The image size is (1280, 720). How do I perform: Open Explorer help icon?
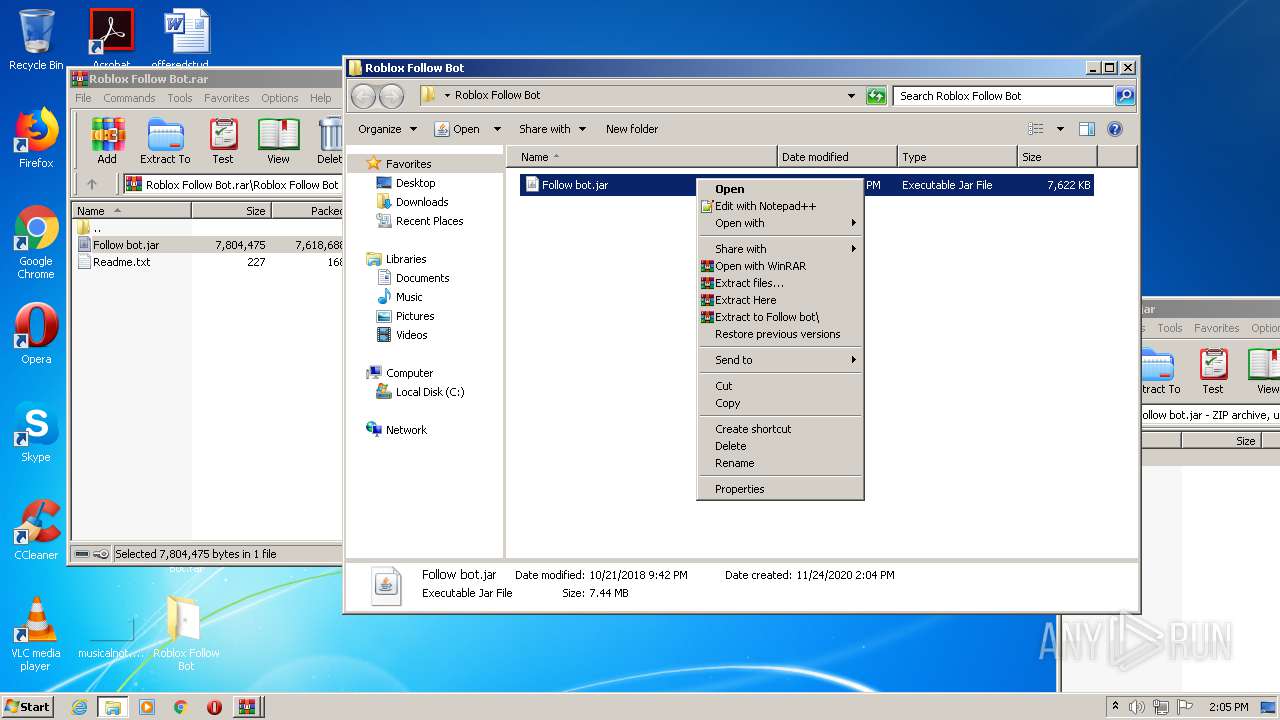click(x=1115, y=129)
